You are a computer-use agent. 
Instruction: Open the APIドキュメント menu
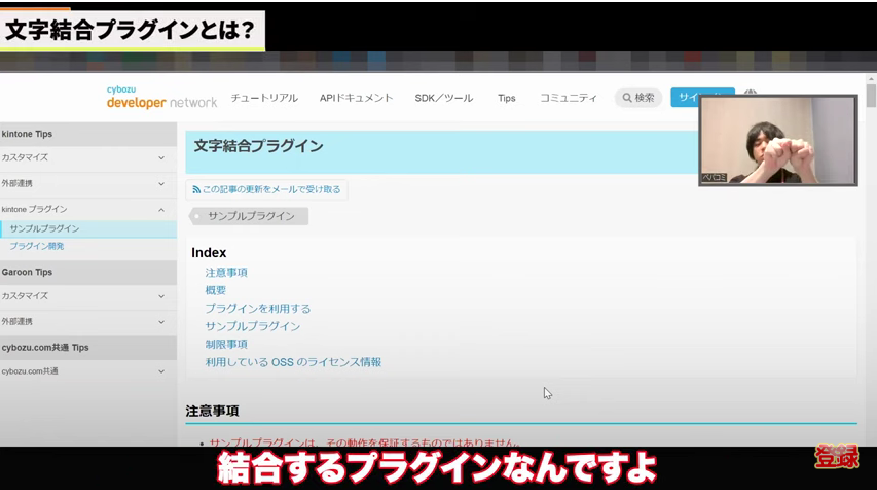pyautogui.click(x=356, y=98)
